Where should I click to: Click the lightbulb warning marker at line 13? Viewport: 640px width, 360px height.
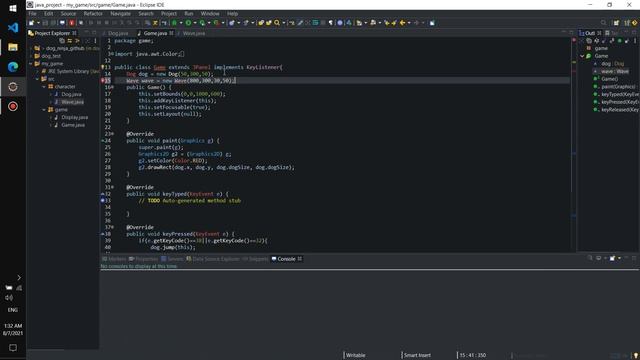click(103, 67)
